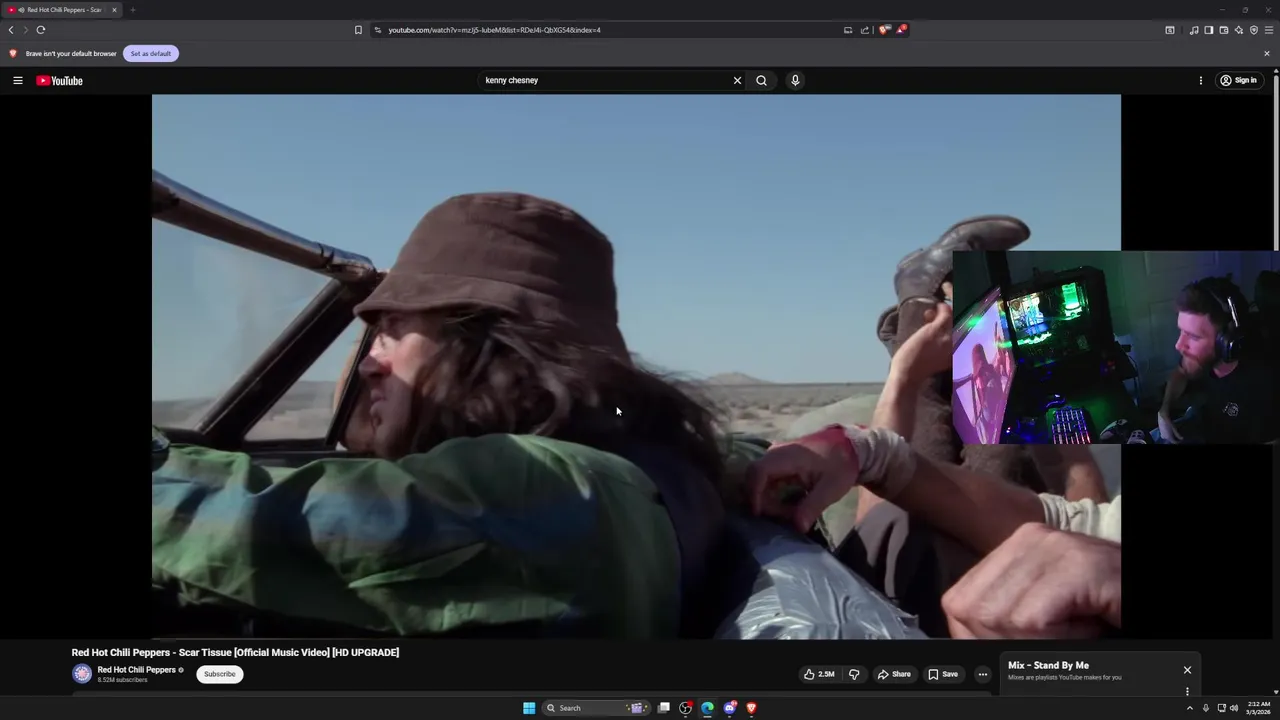The width and height of the screenshot is (1280, 720).
Task: Share this page from address bar icon
Action: point(865,30)
